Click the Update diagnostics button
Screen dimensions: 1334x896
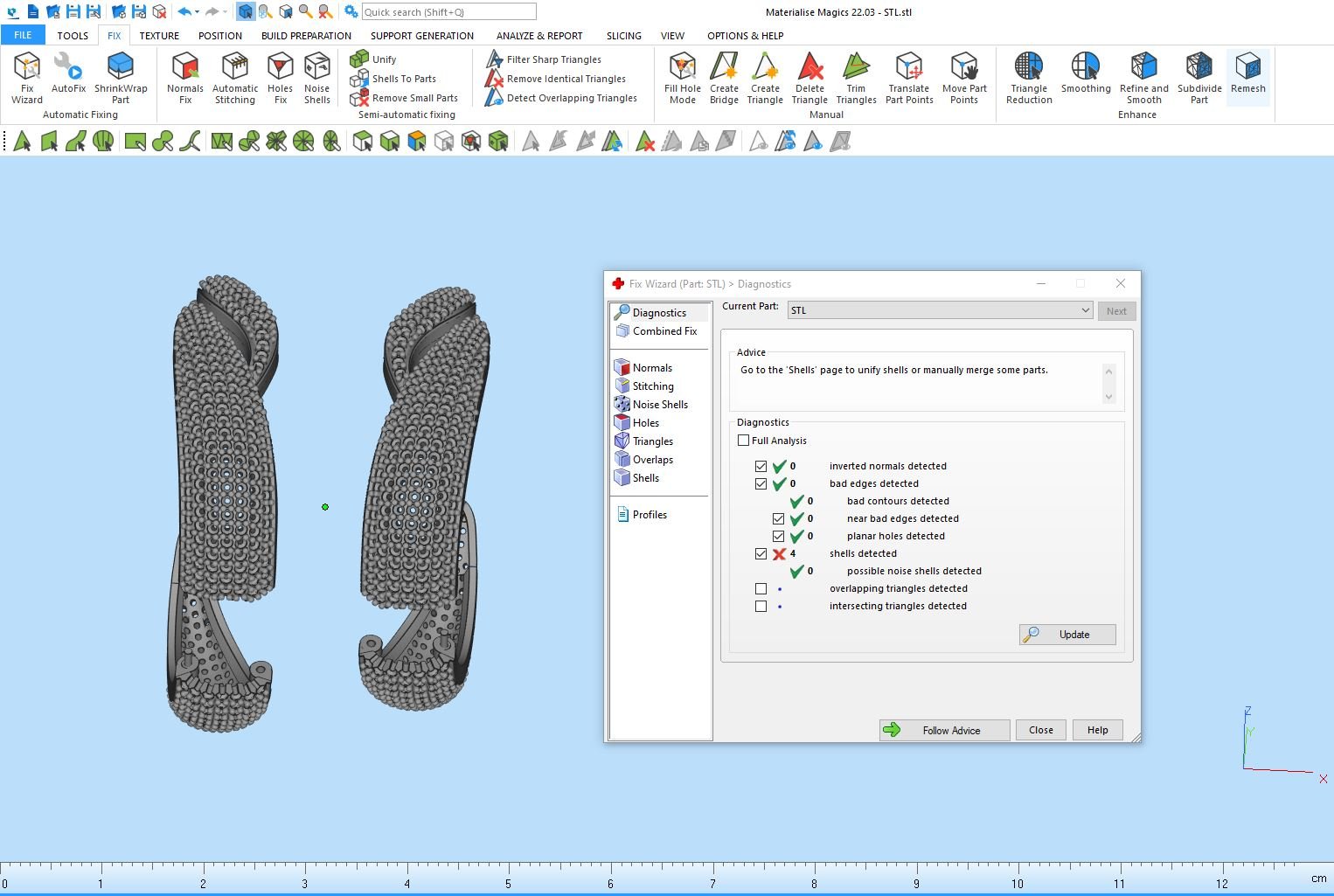click(x=1067, y=635)
